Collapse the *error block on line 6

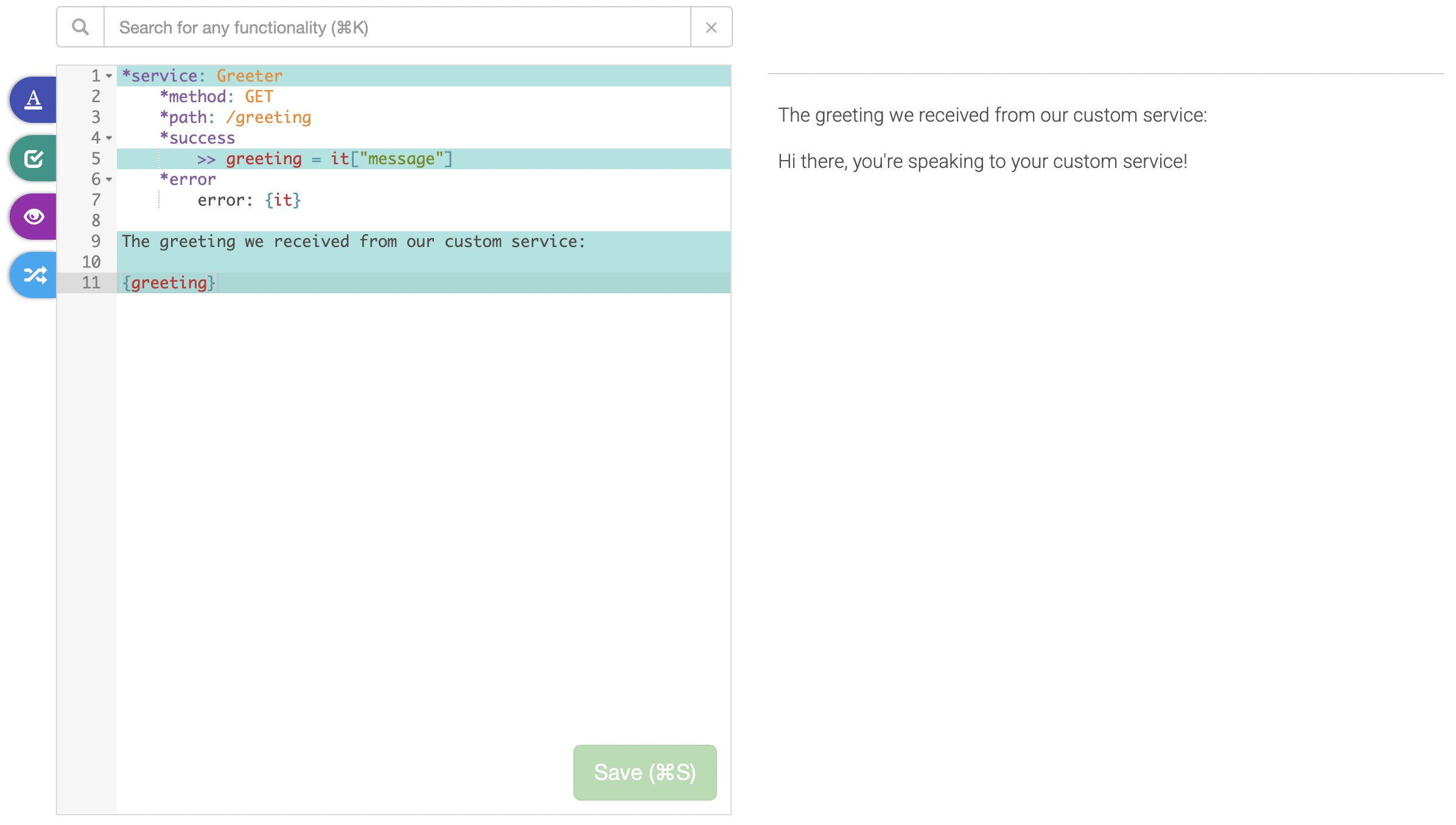point(108,179)
